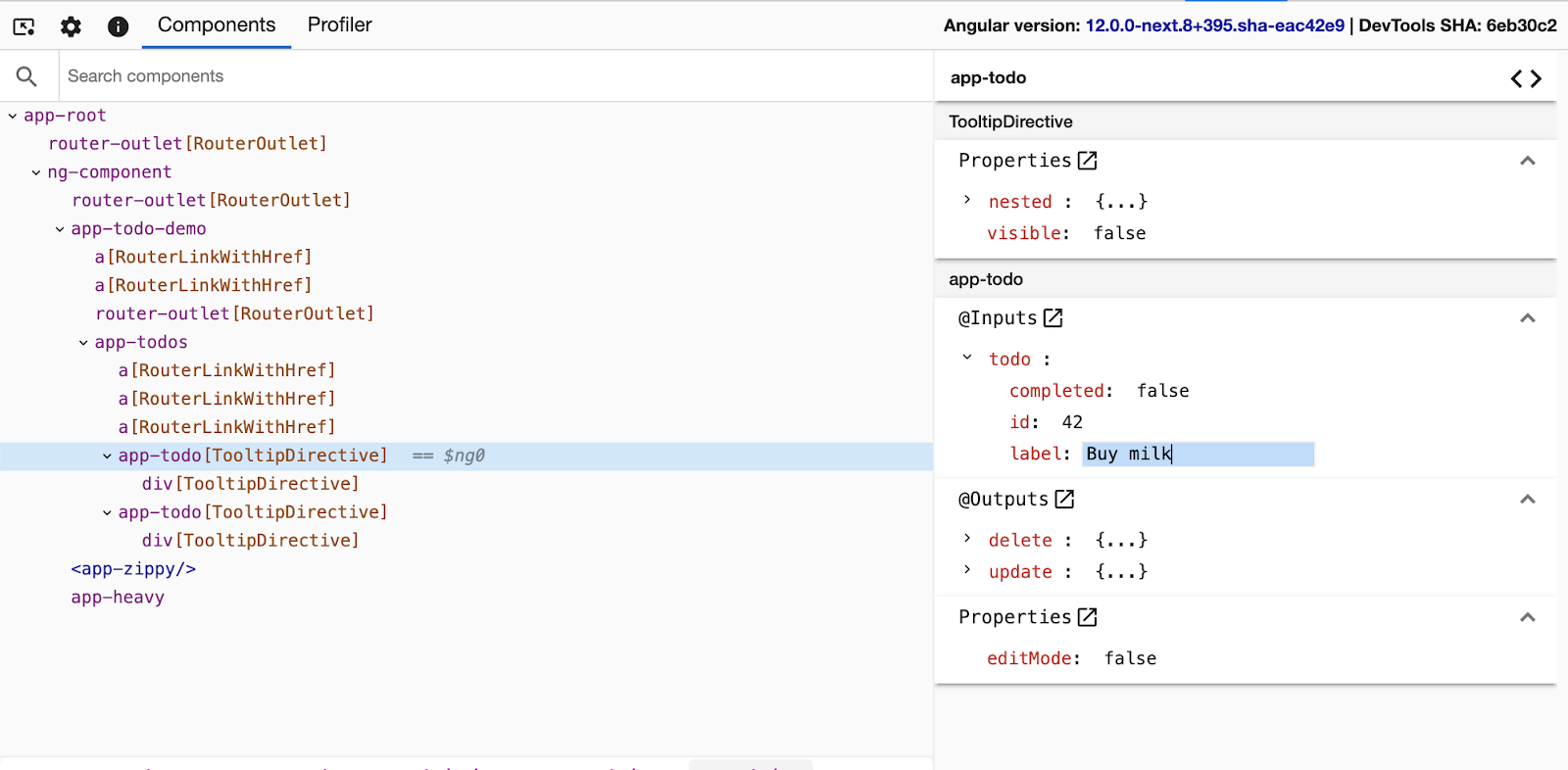
Task: Open app-todo source with code brackets icon
Action: pos(1525,78)
